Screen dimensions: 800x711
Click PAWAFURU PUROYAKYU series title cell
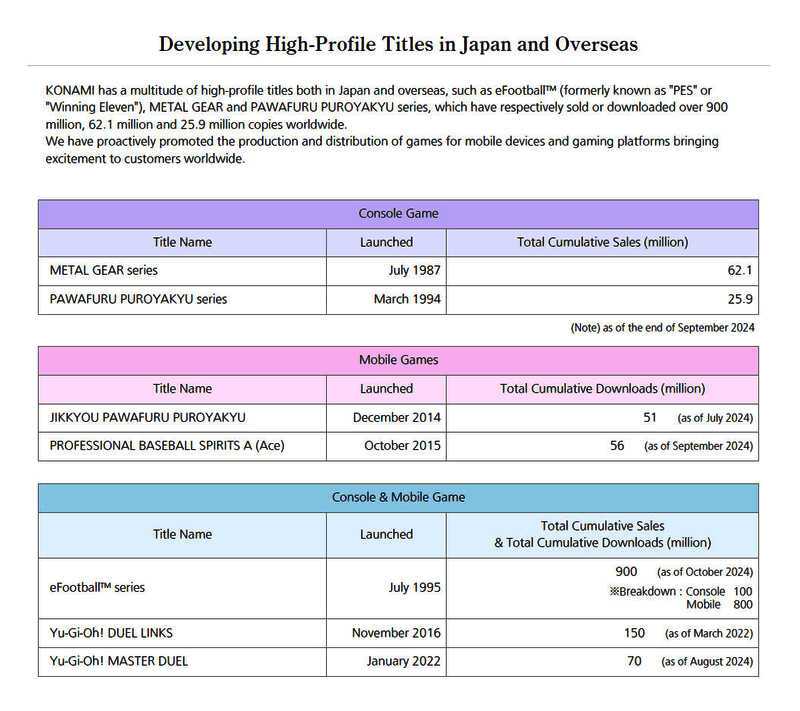pyautogui.click(x=138, y=299)
